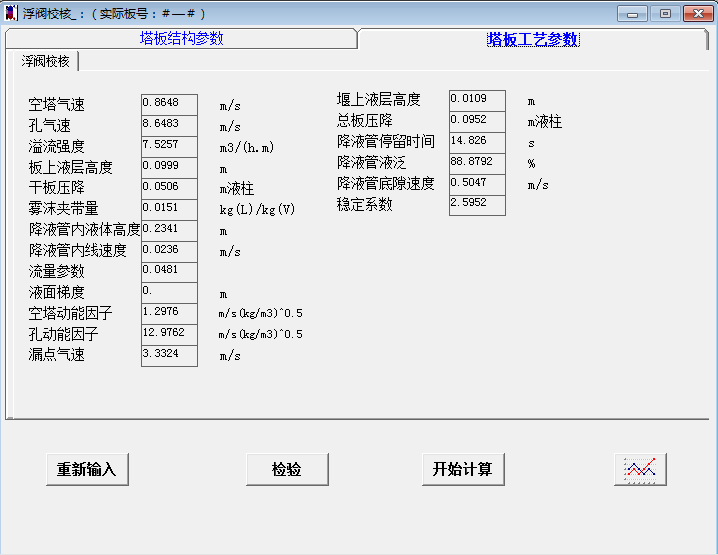Click the % unit next to 降液管液泛
The height and width of the screenshot is (555, 718).
tap(531, 163)
